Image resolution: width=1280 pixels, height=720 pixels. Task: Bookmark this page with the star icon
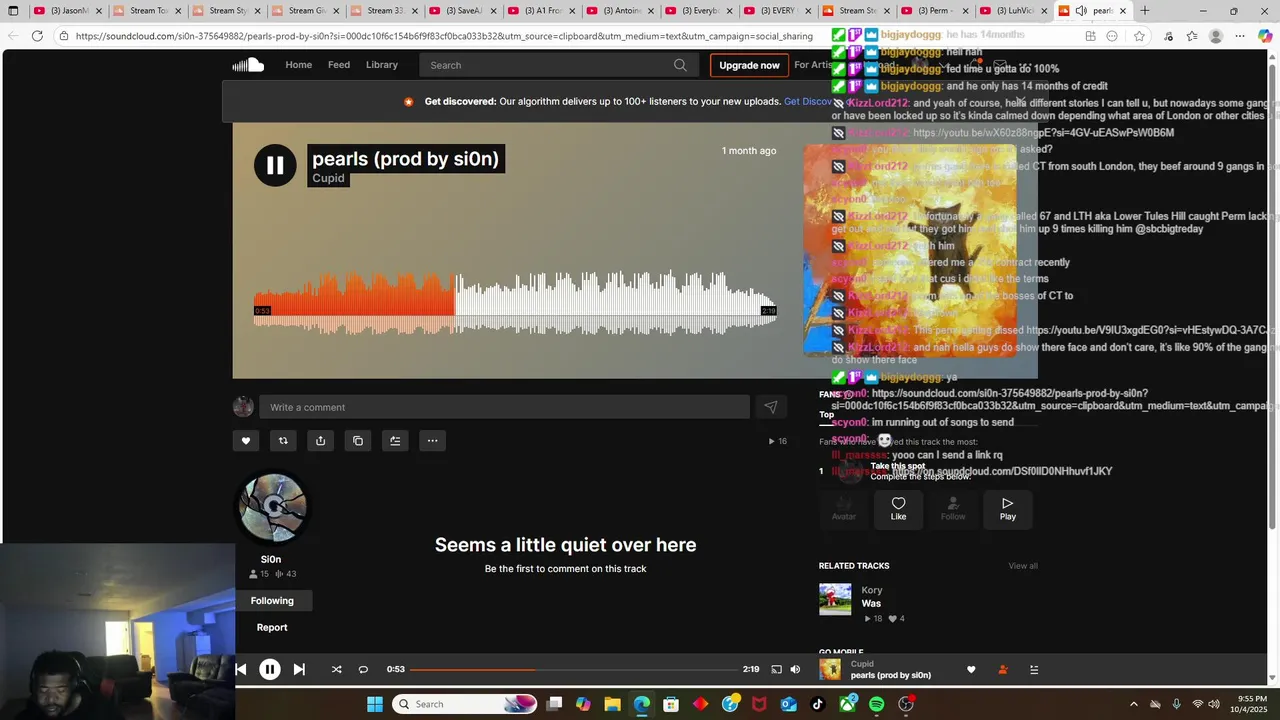tap(1139, 36)
